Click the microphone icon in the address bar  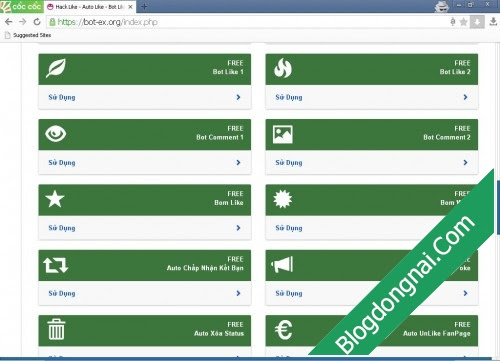point(453,22)
